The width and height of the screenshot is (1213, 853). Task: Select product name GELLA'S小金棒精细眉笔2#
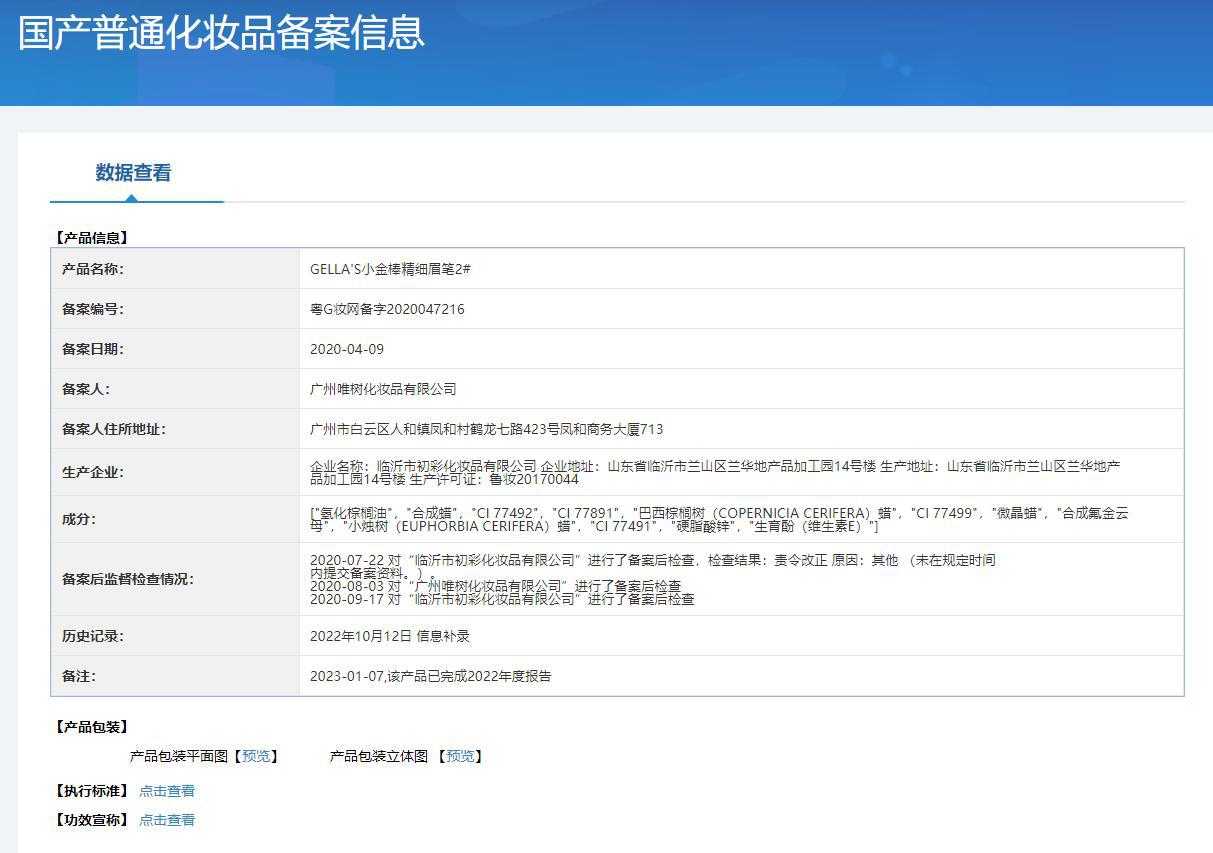pos(391,269)
